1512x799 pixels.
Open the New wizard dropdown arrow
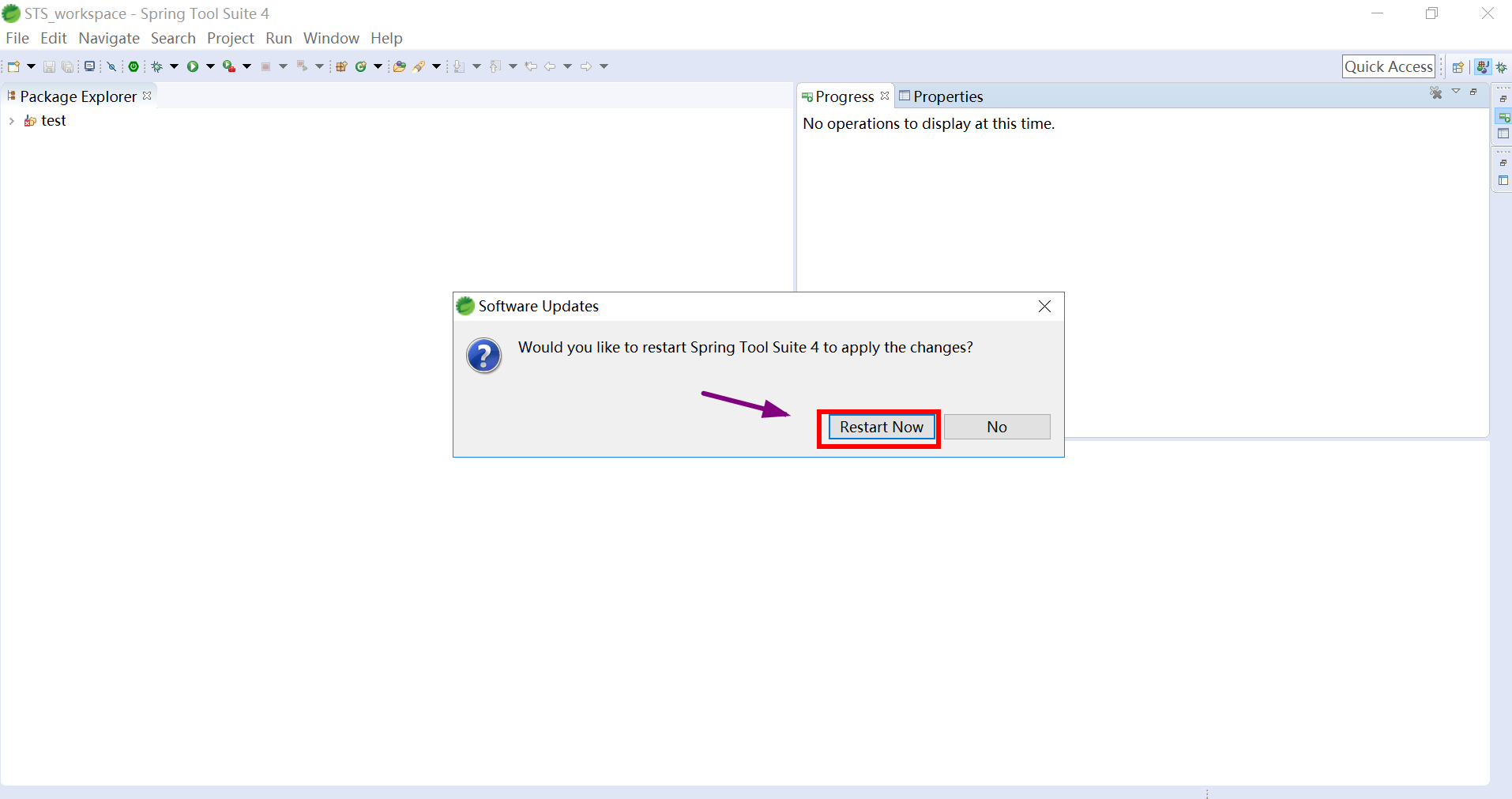[32, 66]
